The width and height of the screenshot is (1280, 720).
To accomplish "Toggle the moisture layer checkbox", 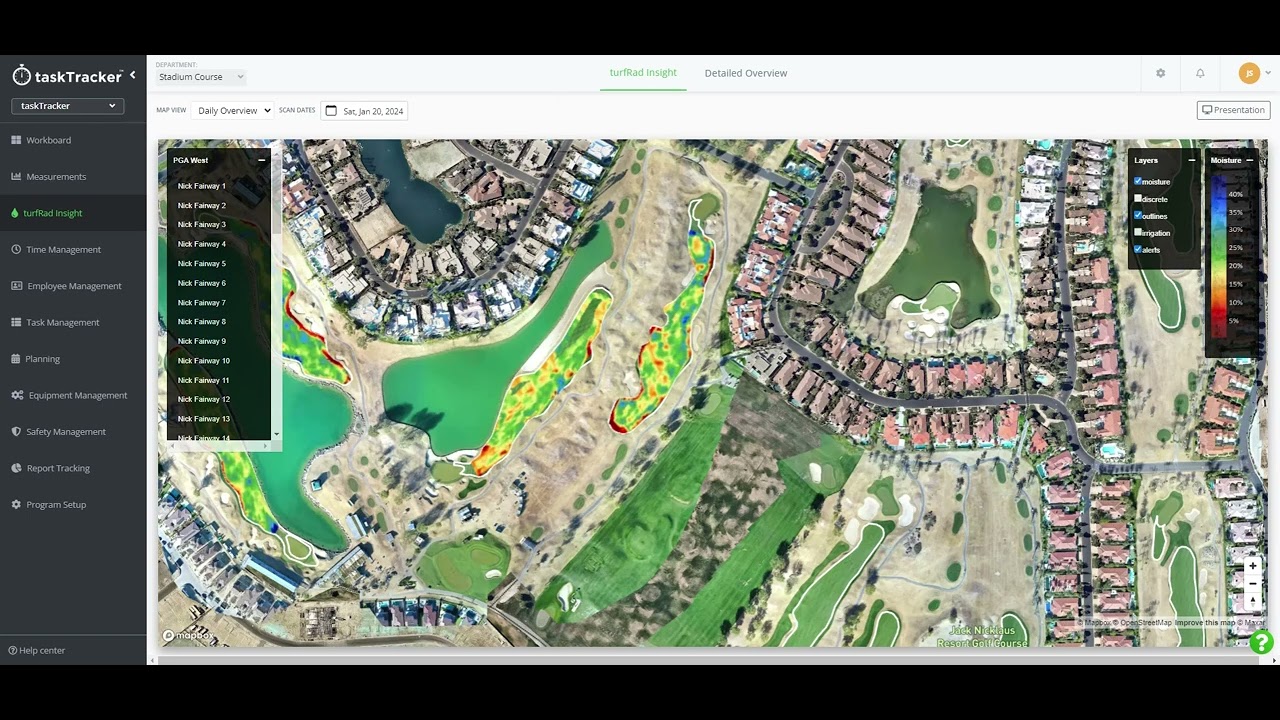I will click(x=1138, y=181).
